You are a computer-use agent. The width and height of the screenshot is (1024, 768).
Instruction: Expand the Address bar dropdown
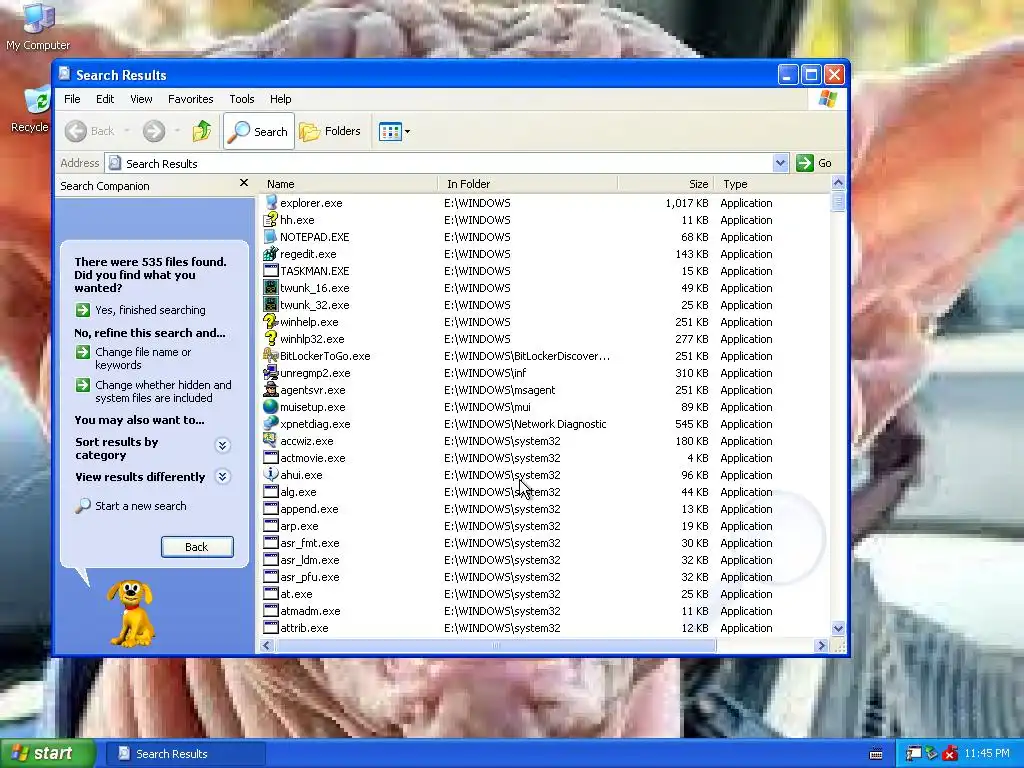click(x=780, y=163)
